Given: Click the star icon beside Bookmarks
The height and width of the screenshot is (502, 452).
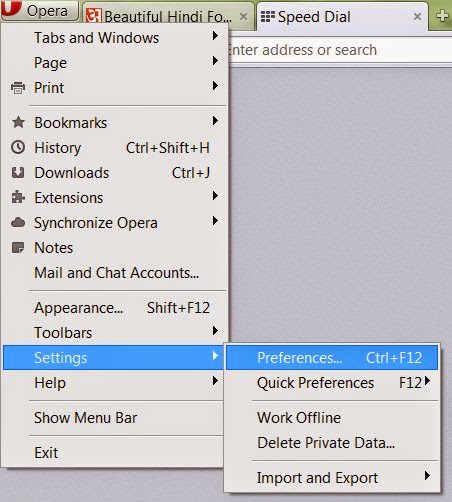Looking at the screenshot, I should [18, 122].
